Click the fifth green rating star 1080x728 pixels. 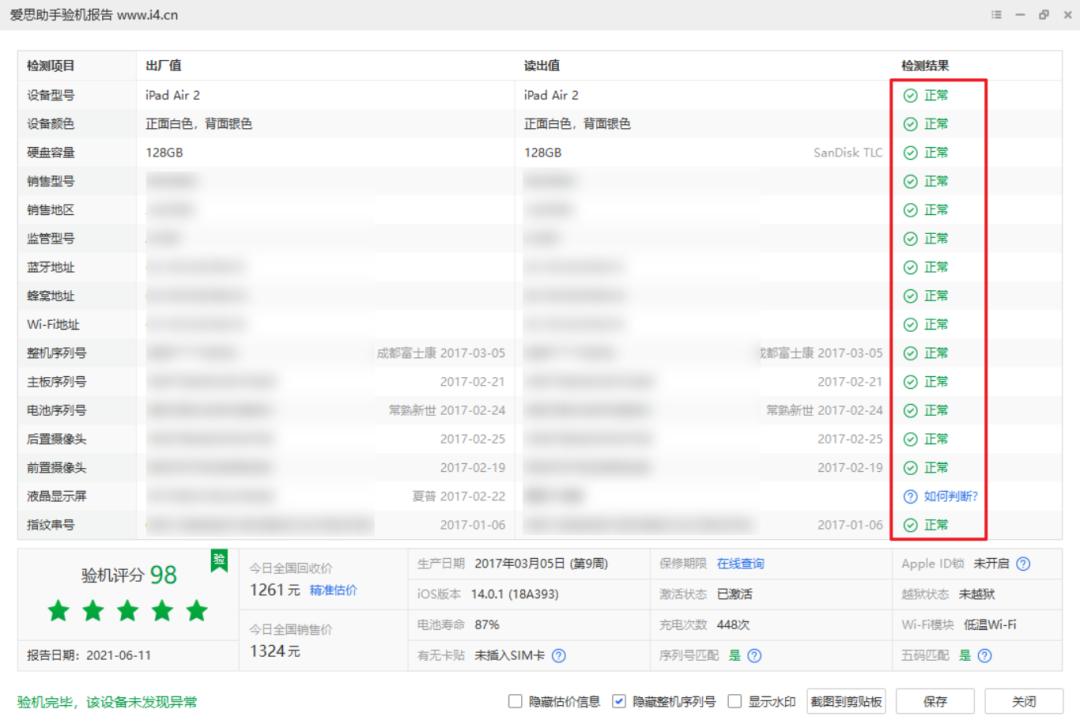(196, 610)
